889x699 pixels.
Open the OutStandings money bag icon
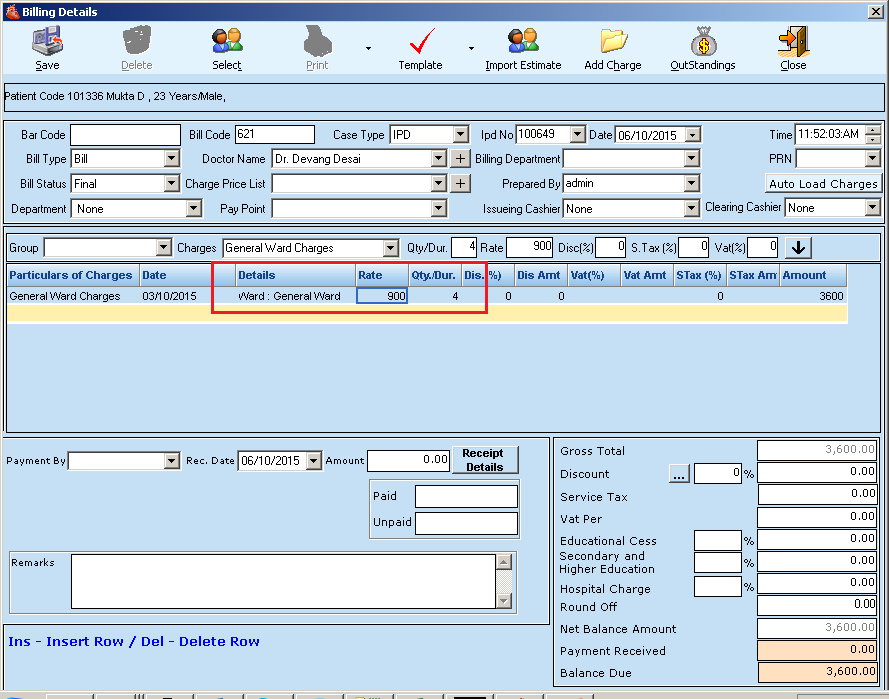pos(703,42)
